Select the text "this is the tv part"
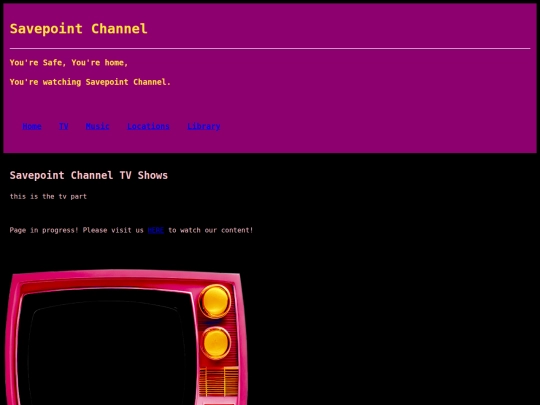Screen dimensions: 540x405 48,196
